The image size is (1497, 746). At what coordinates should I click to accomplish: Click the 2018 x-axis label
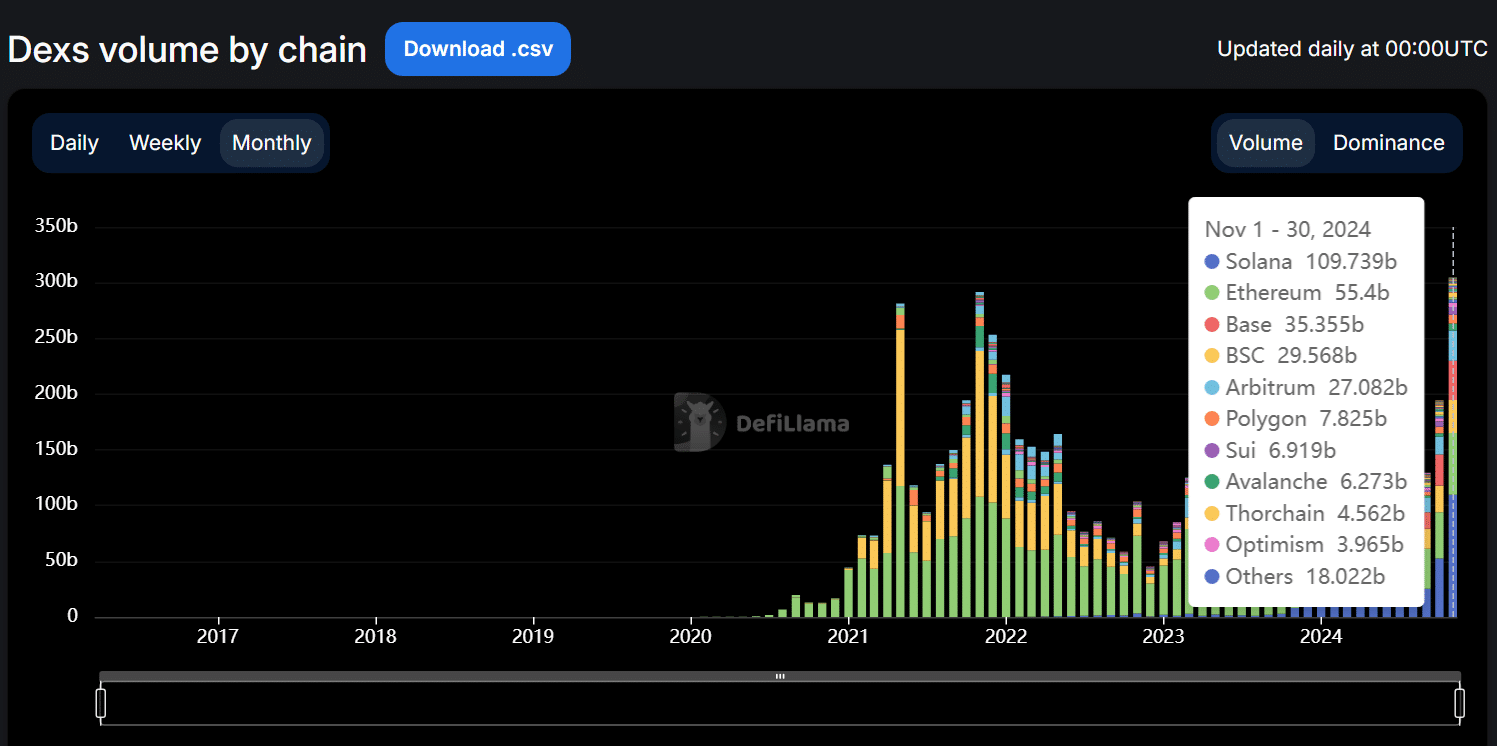click(x=375, y=636)
